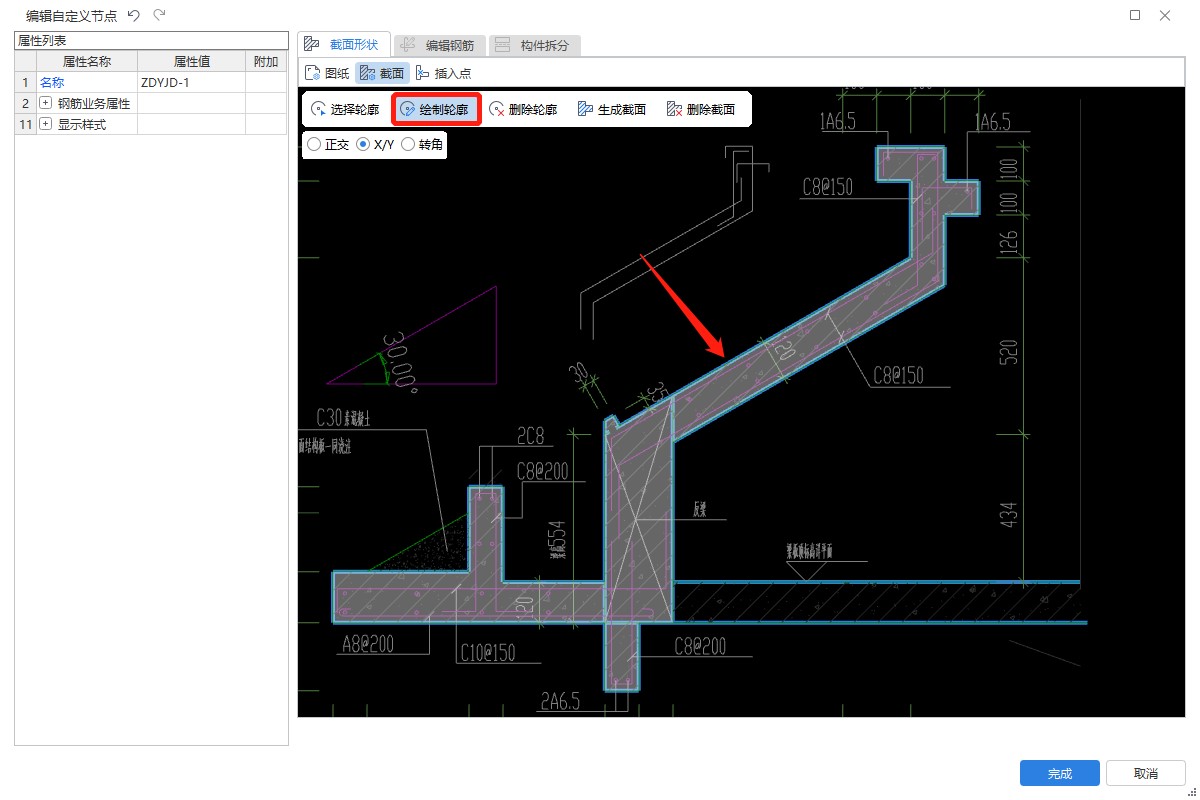Screen dimensions: 1200x800
Task: Switch to 图纸 drawing view
Action: pos(327,73)
